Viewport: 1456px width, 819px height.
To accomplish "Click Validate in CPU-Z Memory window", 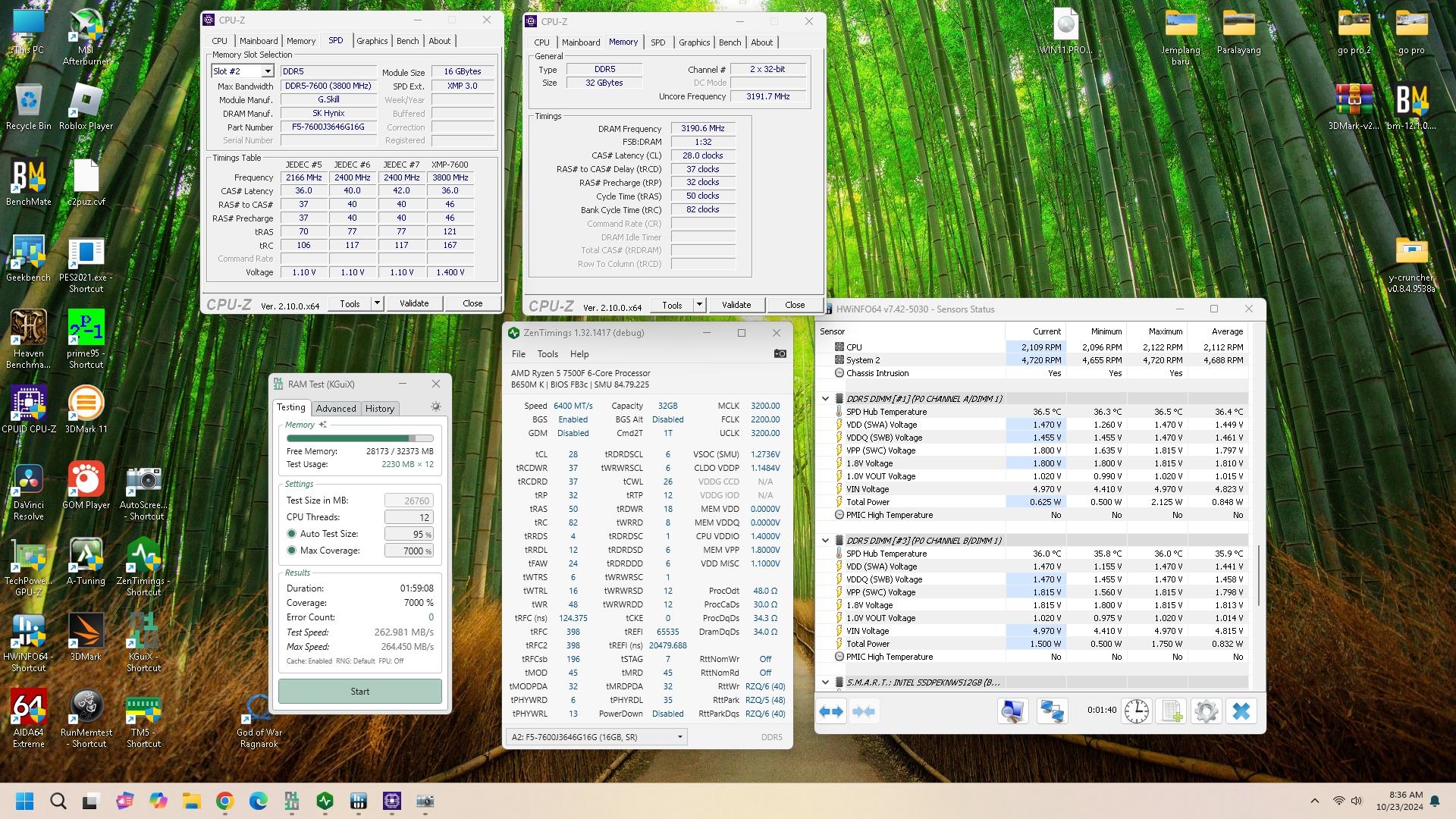I will 736,305.
